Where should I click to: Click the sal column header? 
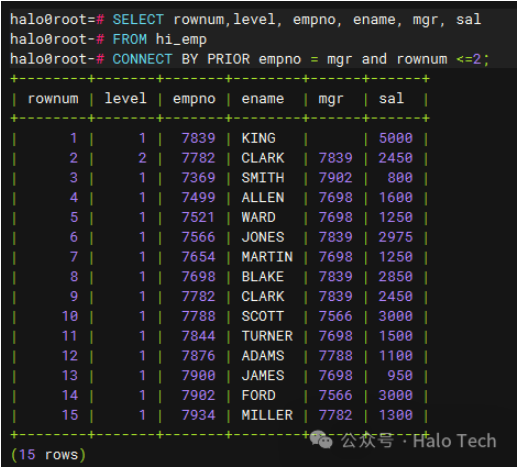point(391,98)
